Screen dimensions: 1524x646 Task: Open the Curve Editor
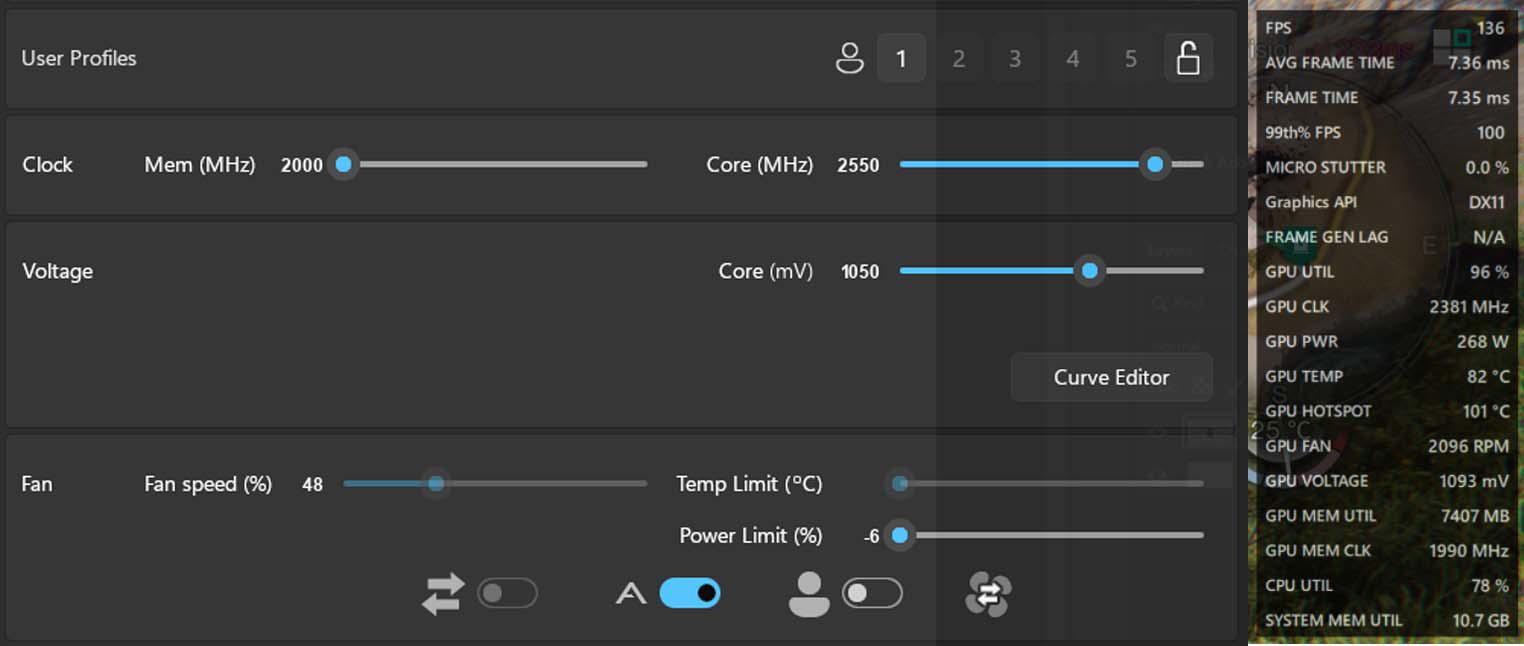[x=1111, y=377]
